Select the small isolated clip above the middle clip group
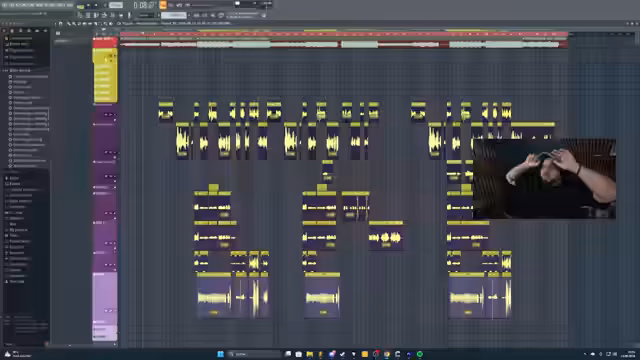Viewport: 640px width, 360px height. coord(327,170)
